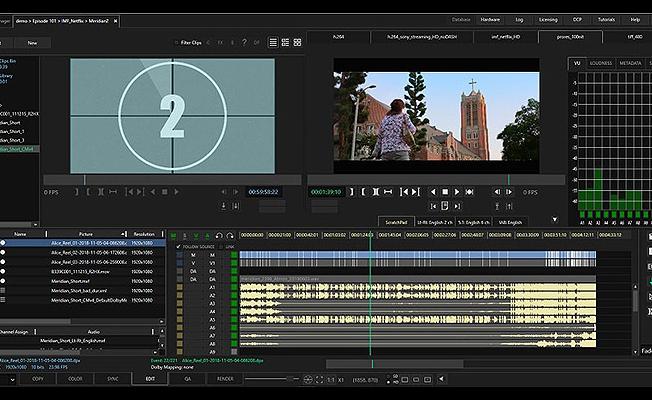Toggle the Follow Source checkbox
Image resolution: width=652 pixels, height=400 pixels.
[x=178, y=247]
